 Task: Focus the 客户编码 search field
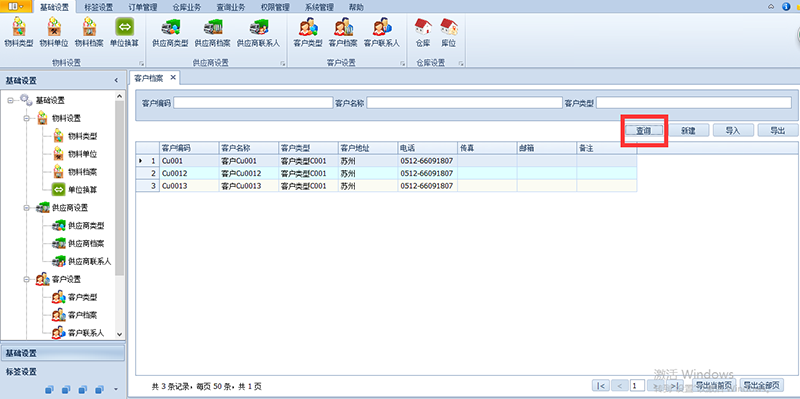(x=253, y=103)
